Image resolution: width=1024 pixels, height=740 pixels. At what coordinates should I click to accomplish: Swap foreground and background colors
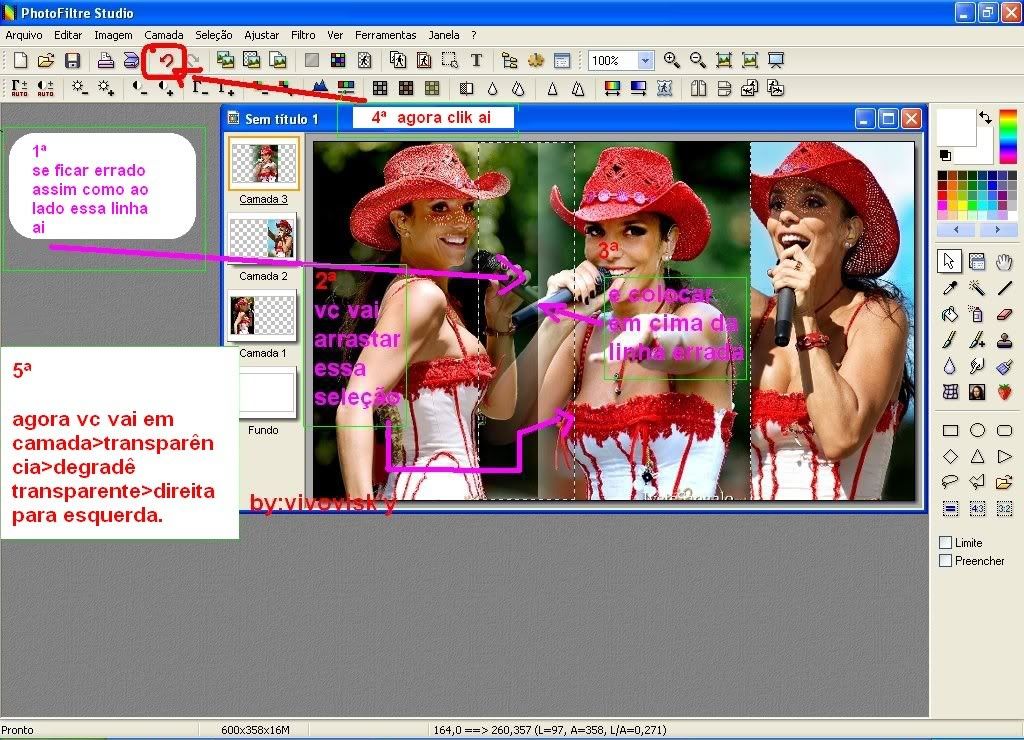[x=985, y=117]
